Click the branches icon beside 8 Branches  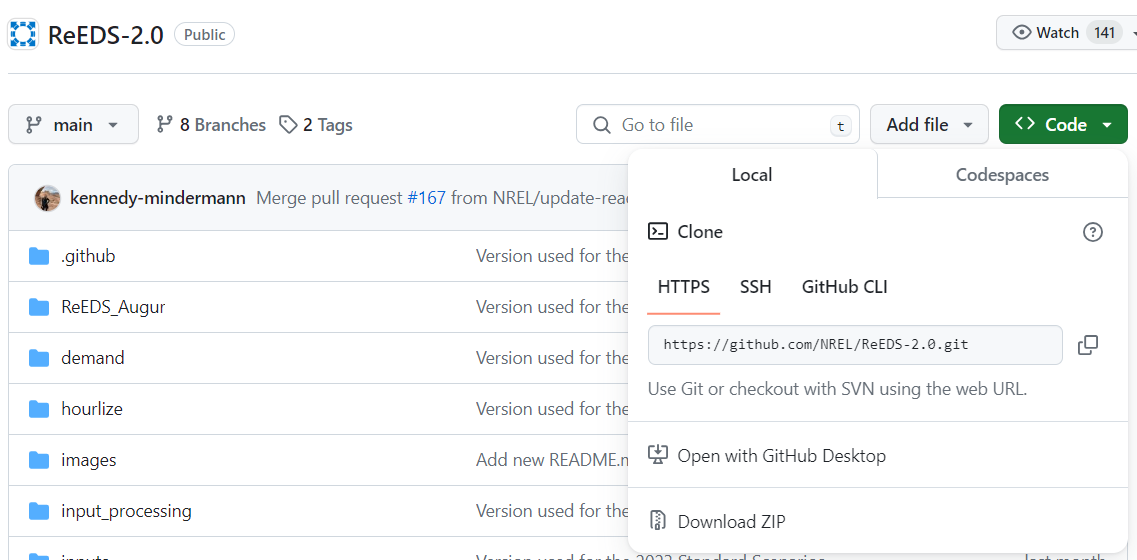click(165, 125)
